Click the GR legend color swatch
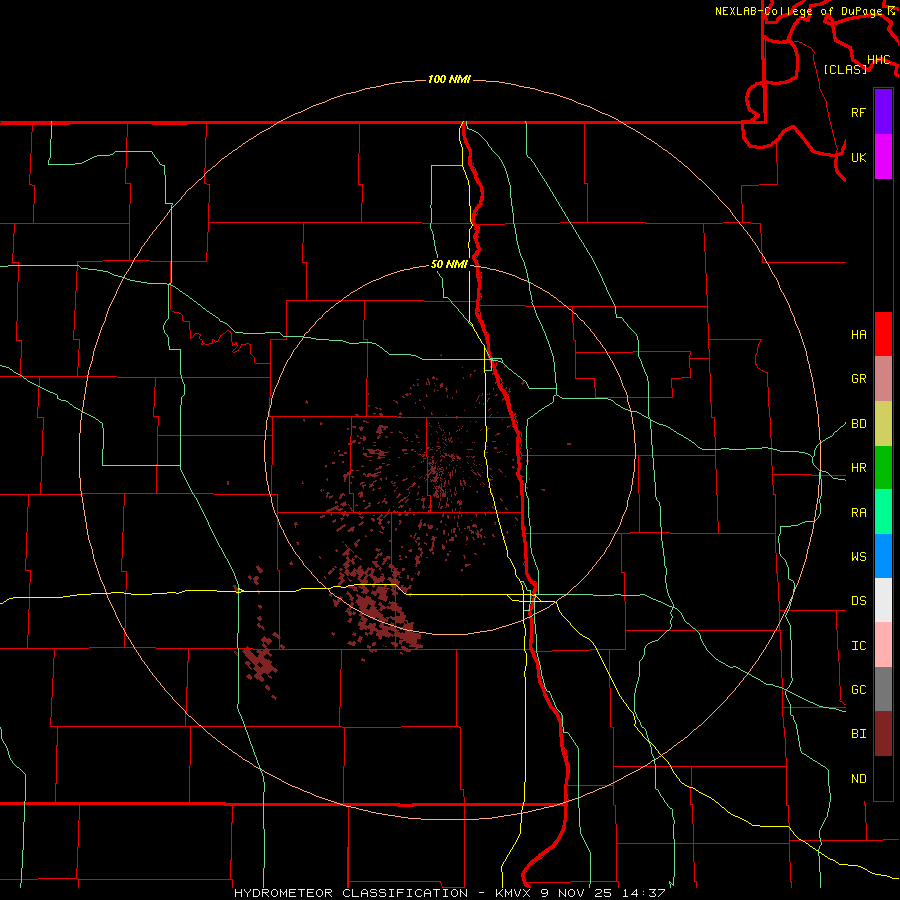Viewport: 900px width, 900px height. 883,379
